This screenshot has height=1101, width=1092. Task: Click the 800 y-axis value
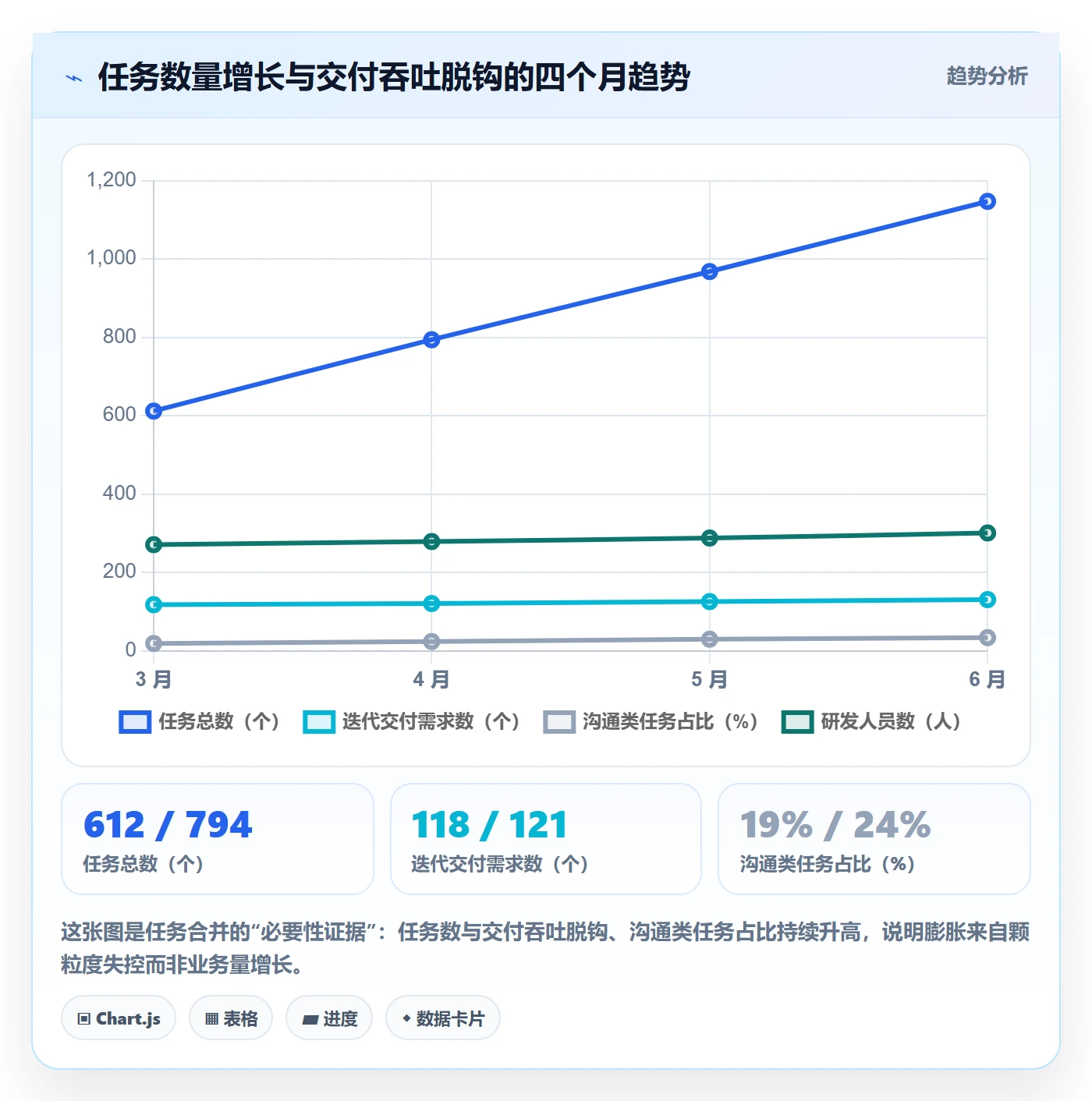pos(119,337)
